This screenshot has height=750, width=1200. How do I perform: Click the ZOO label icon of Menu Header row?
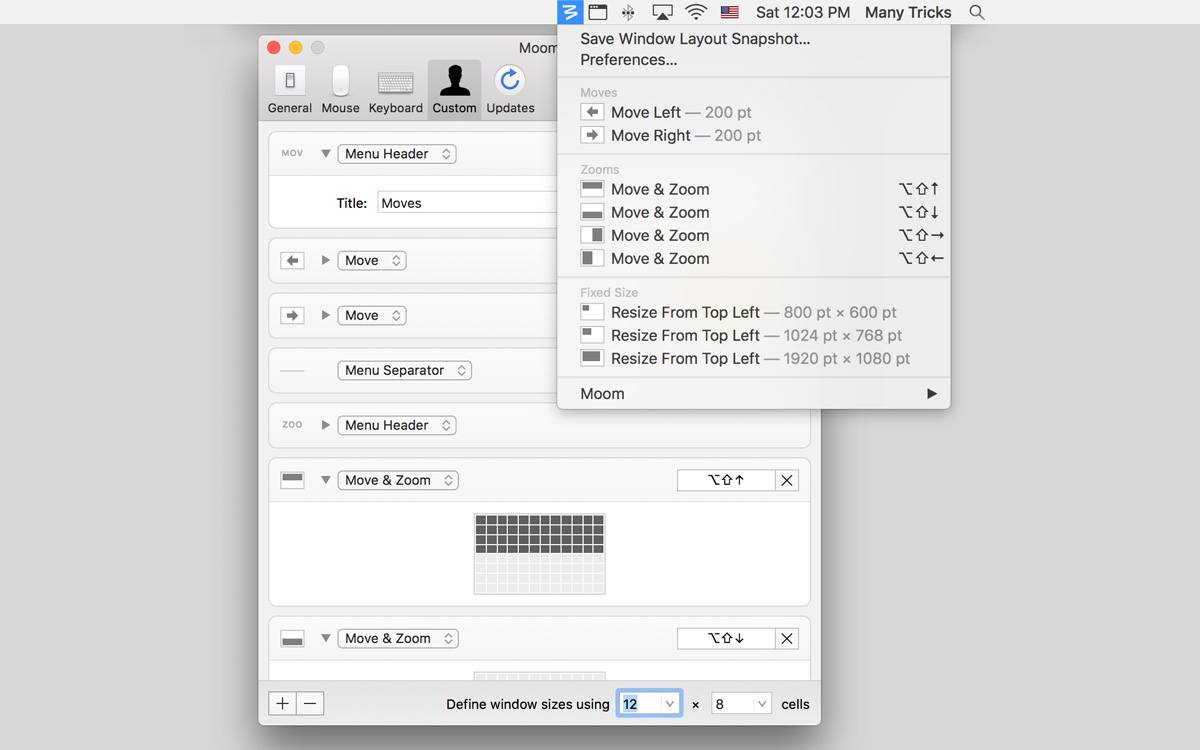tap(292, 425)
